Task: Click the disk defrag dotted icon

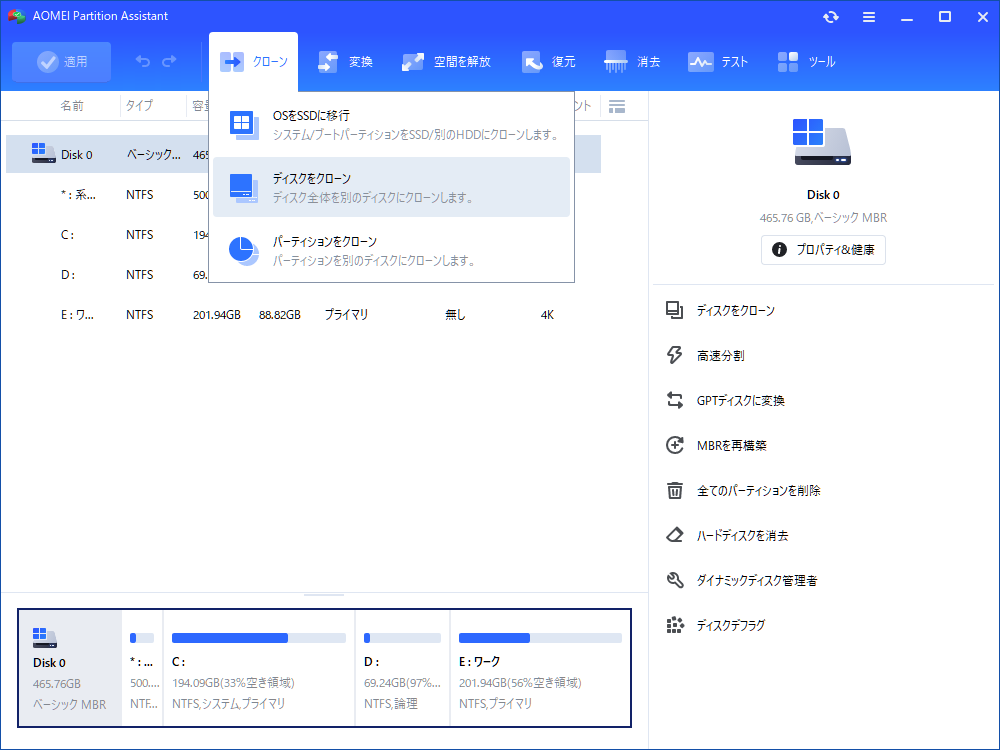Action: tap(675, 625)
